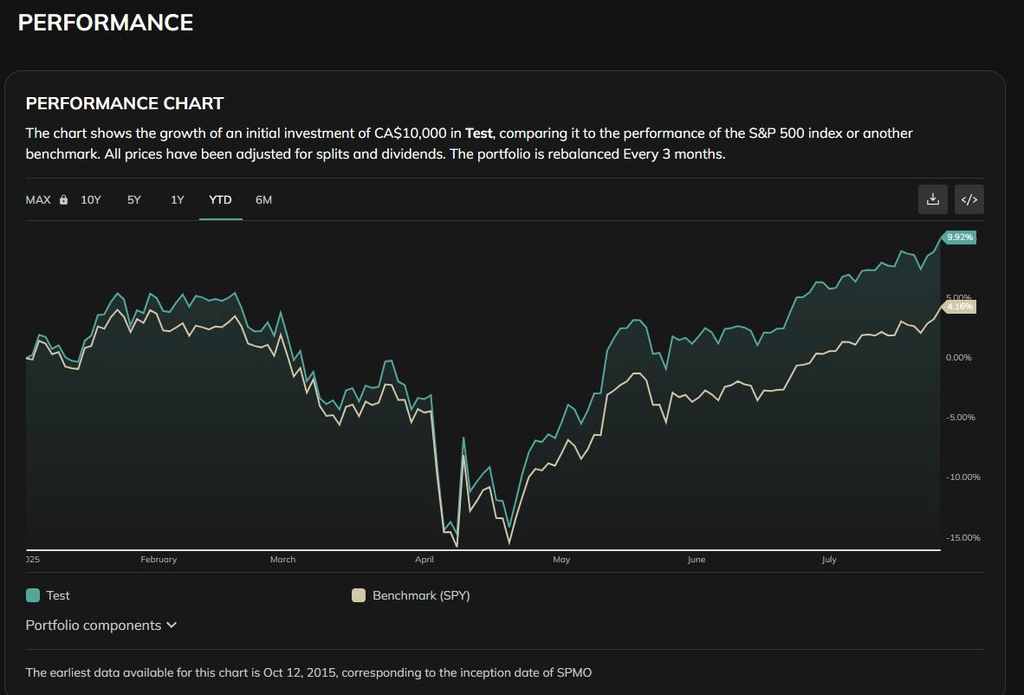
Task: Click the 4.16% benchmark value badge
Action: click(x=959, y=307)
